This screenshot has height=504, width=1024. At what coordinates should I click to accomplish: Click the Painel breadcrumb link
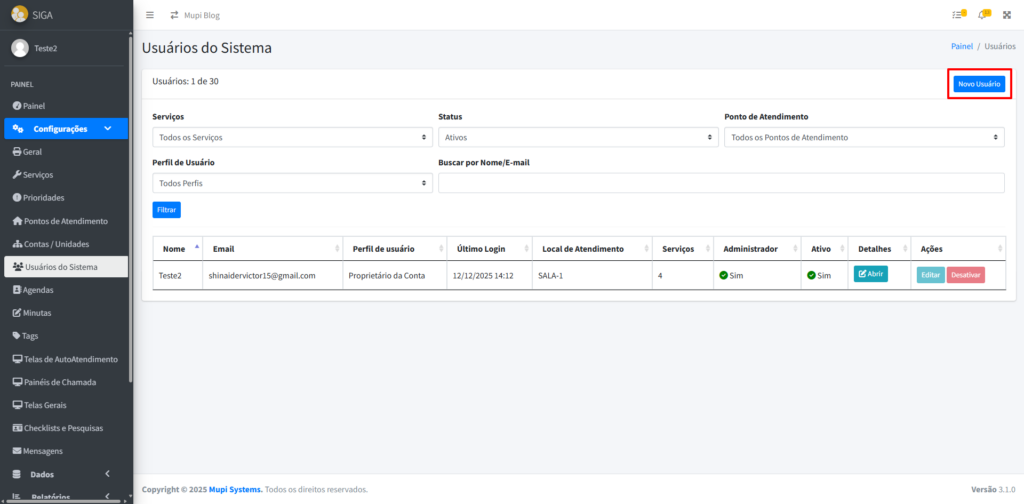[x=961, y=46]
